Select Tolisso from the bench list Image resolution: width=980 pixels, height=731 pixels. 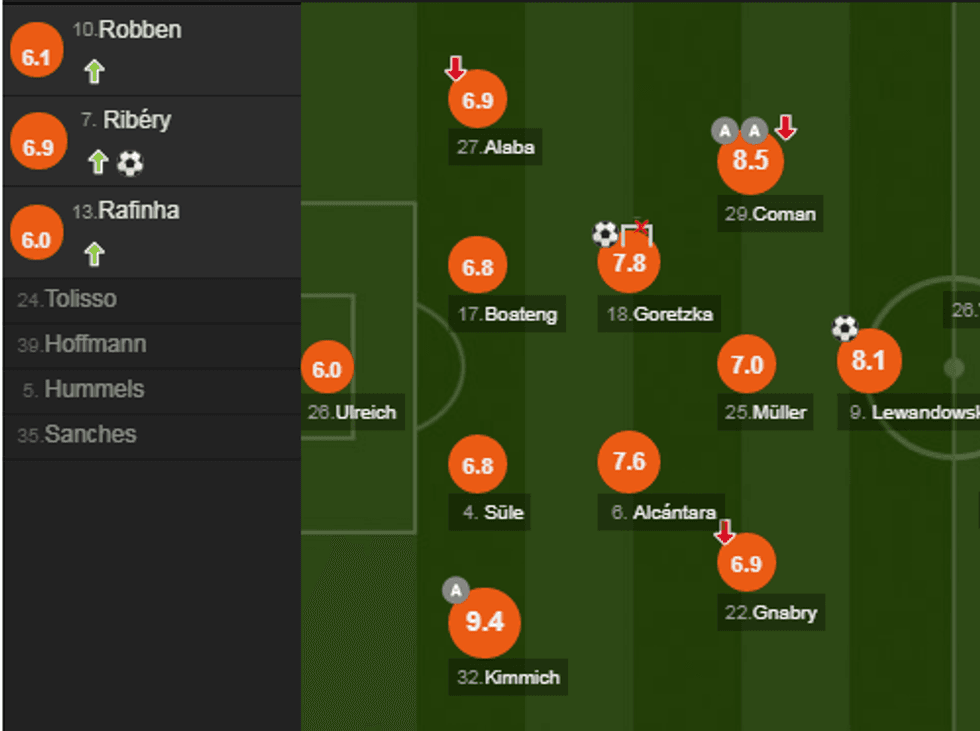[80, 299]
